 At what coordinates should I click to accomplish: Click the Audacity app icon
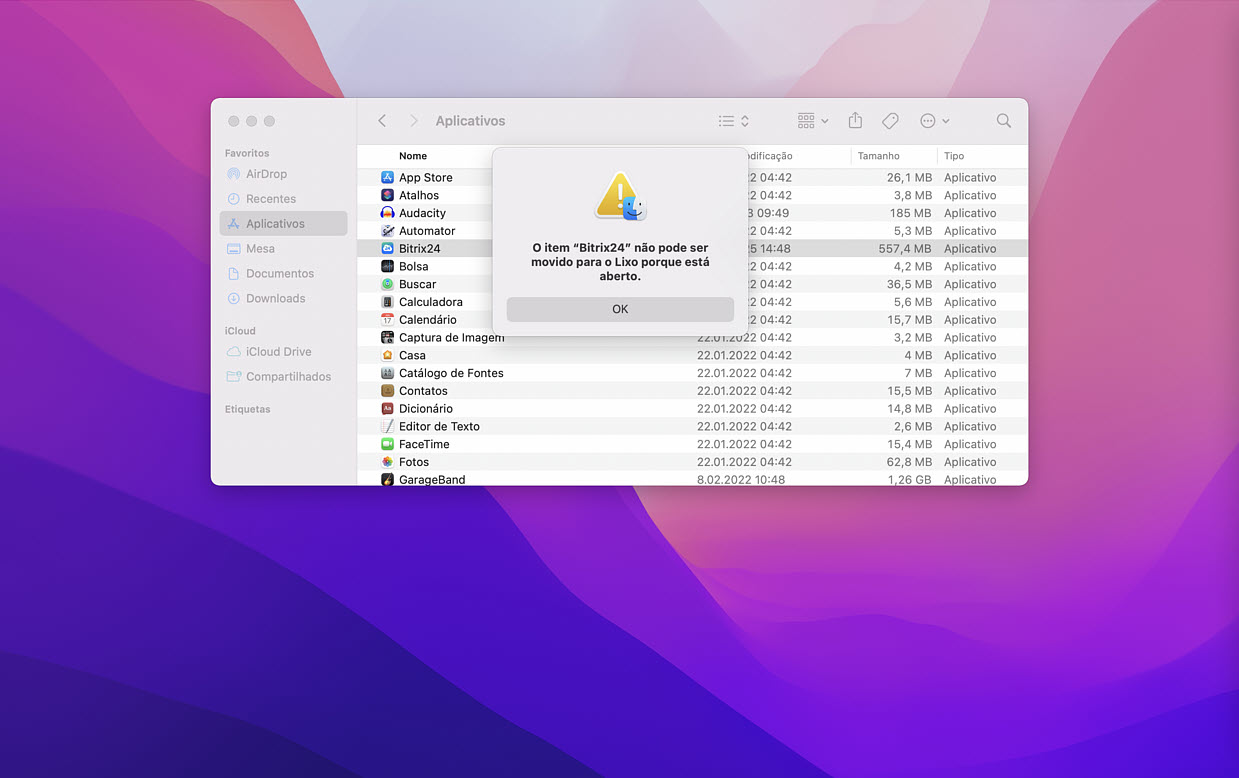[x=388, y=213]
